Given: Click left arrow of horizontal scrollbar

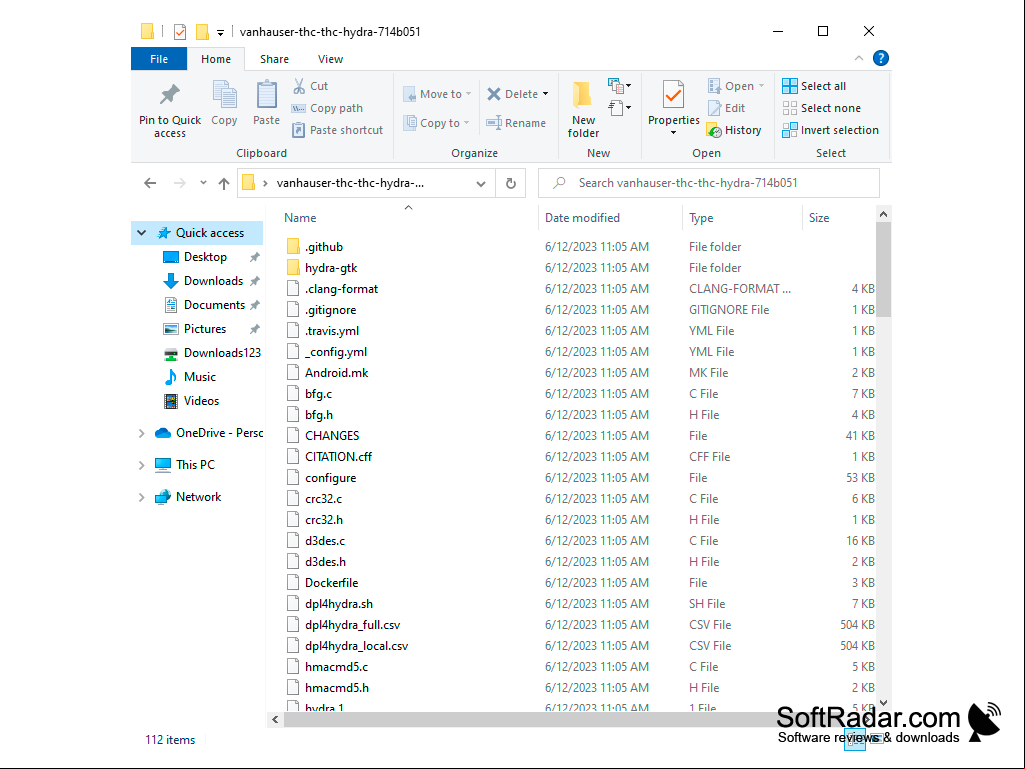Looking at the screenshot, I should pyautogui.click(x=275, y=719).
